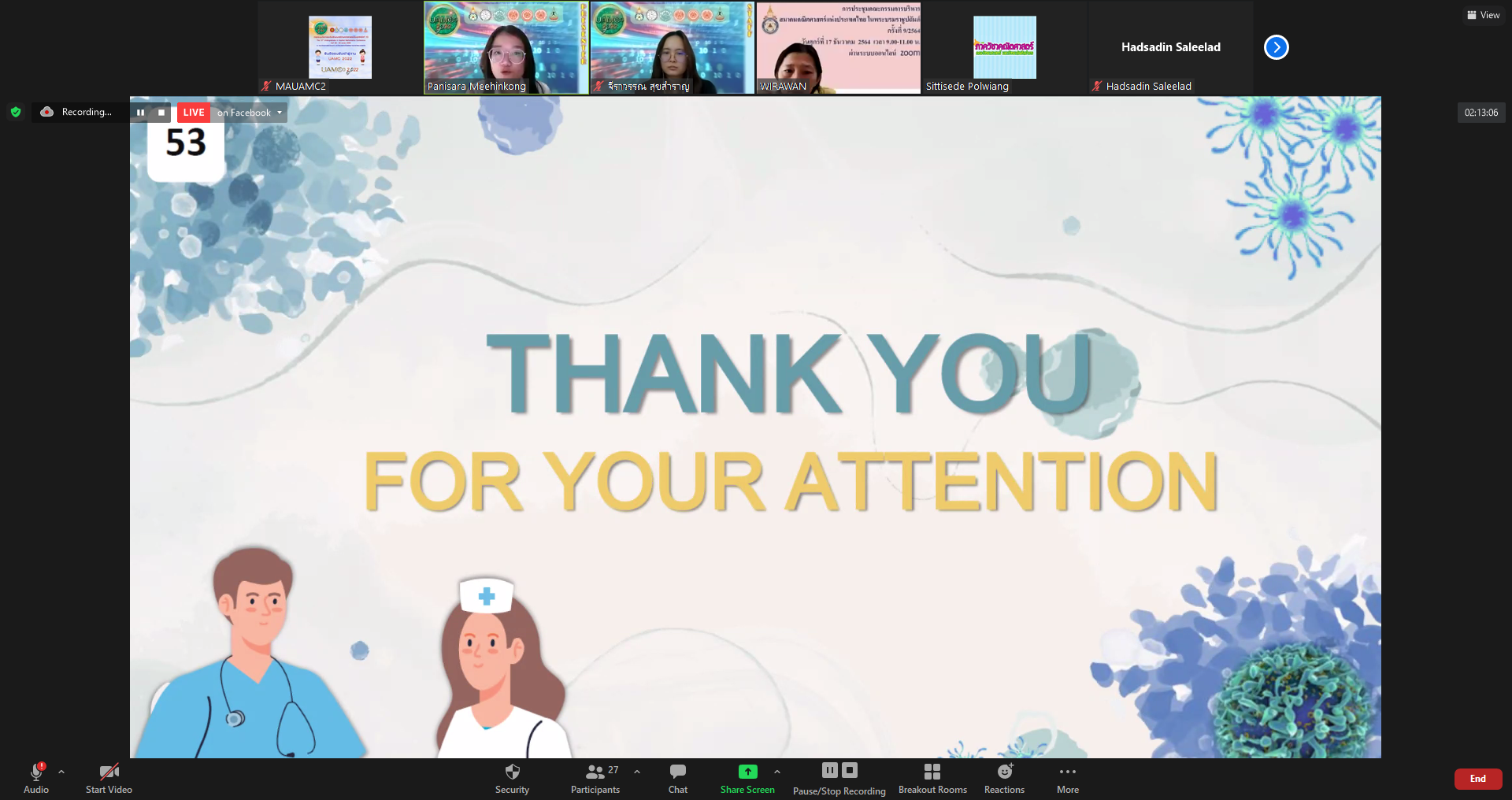The height and width of the screenshot is (800, 1512).
Task: Click muted mic icon on Hadsadin Saleelad tile
Action: 1097,86
